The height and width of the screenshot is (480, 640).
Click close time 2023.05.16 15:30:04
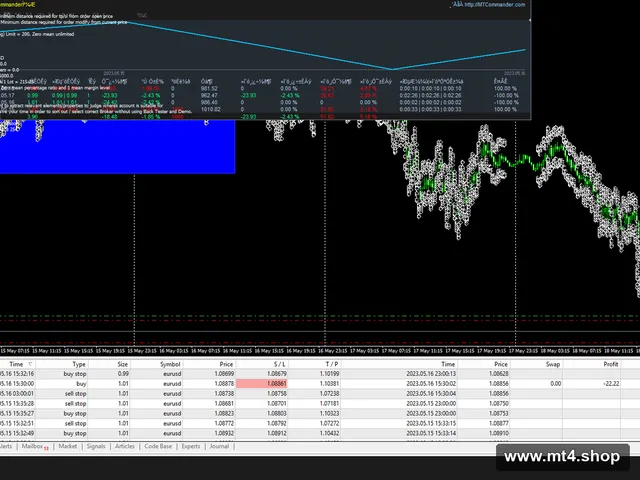click(431, 393)
